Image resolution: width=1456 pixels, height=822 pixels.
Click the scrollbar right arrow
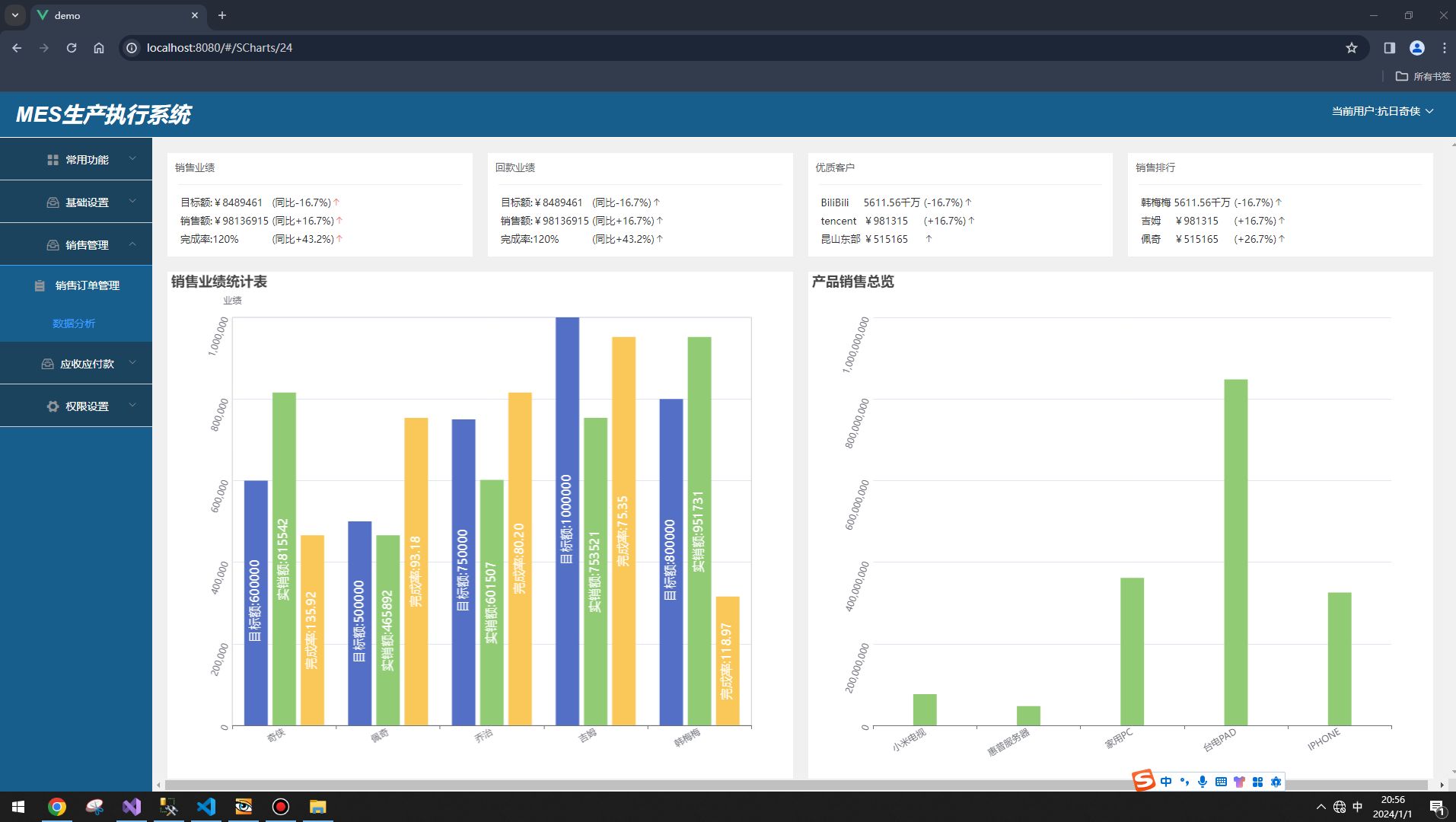[x=1442, y=785]
